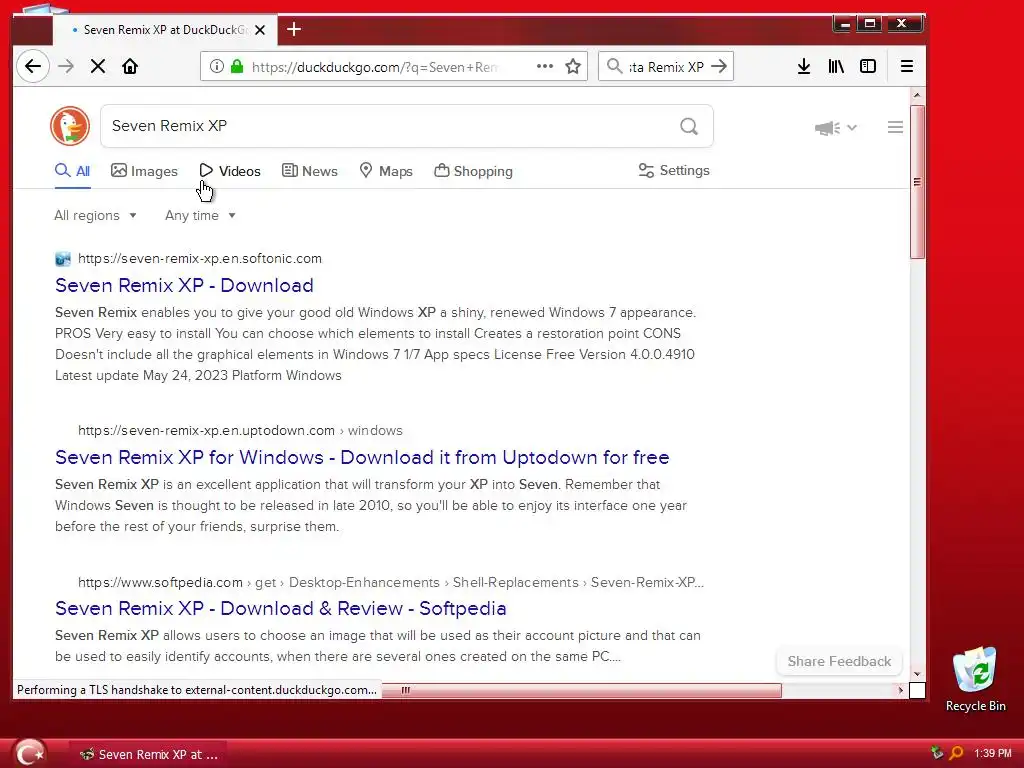The image size is (1024, 768).
Task: Run the DuckDuckGo search with the magnifier button
Action: (689, 126)
